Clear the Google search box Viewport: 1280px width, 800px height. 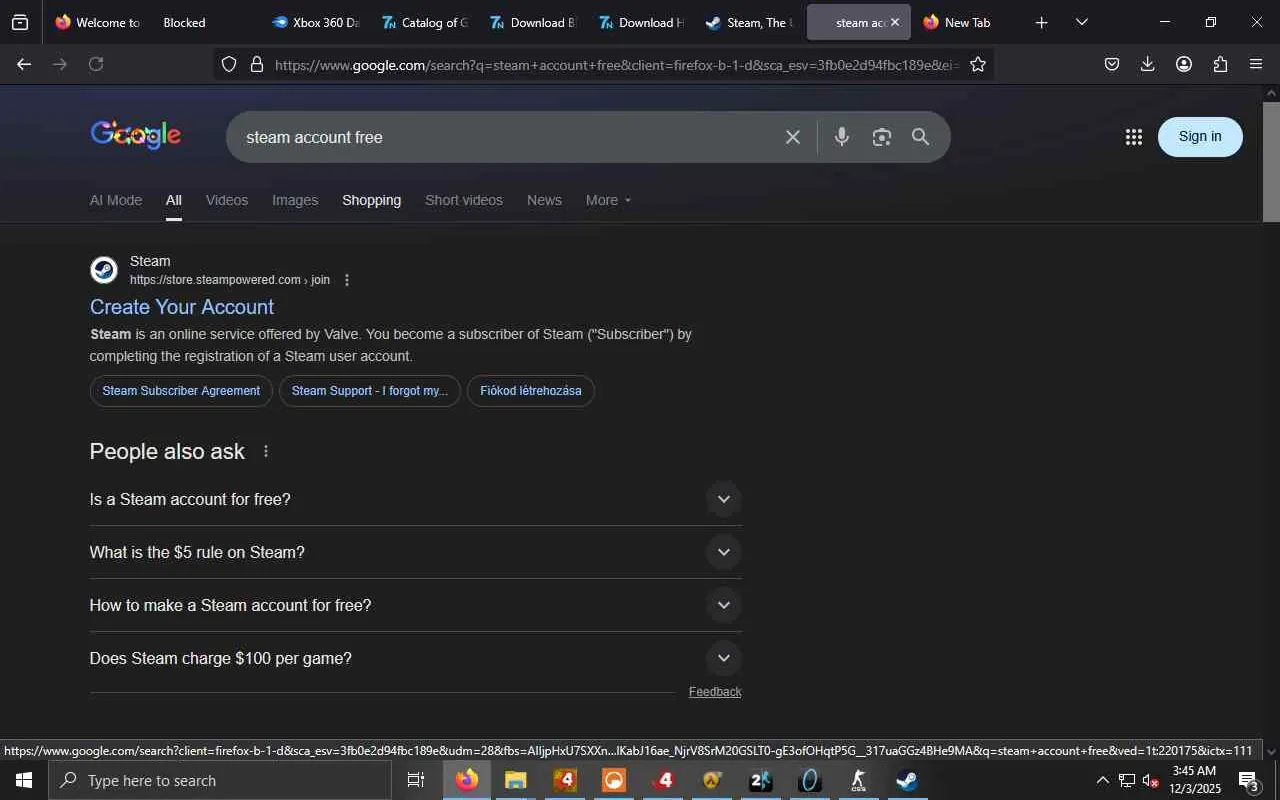coord(793,137)
